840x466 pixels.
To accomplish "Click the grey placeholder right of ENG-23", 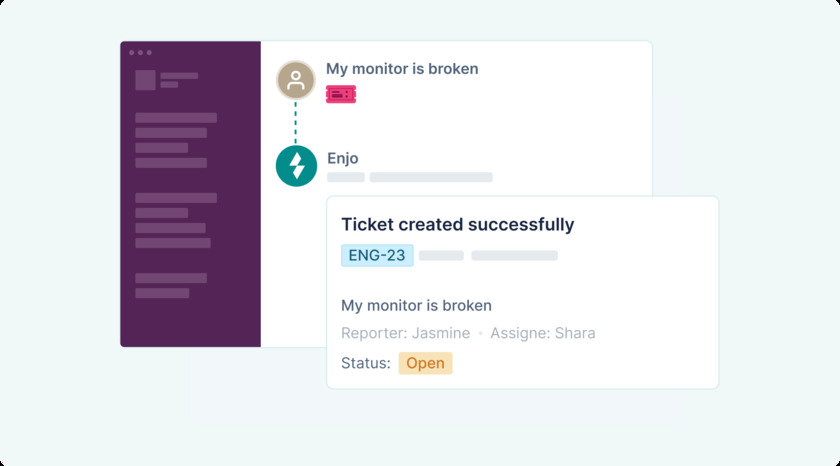I will [x=441, y=256].
